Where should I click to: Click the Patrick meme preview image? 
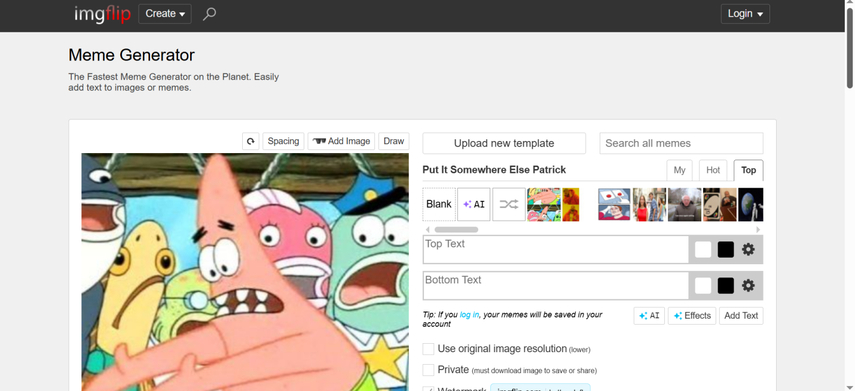245,272
